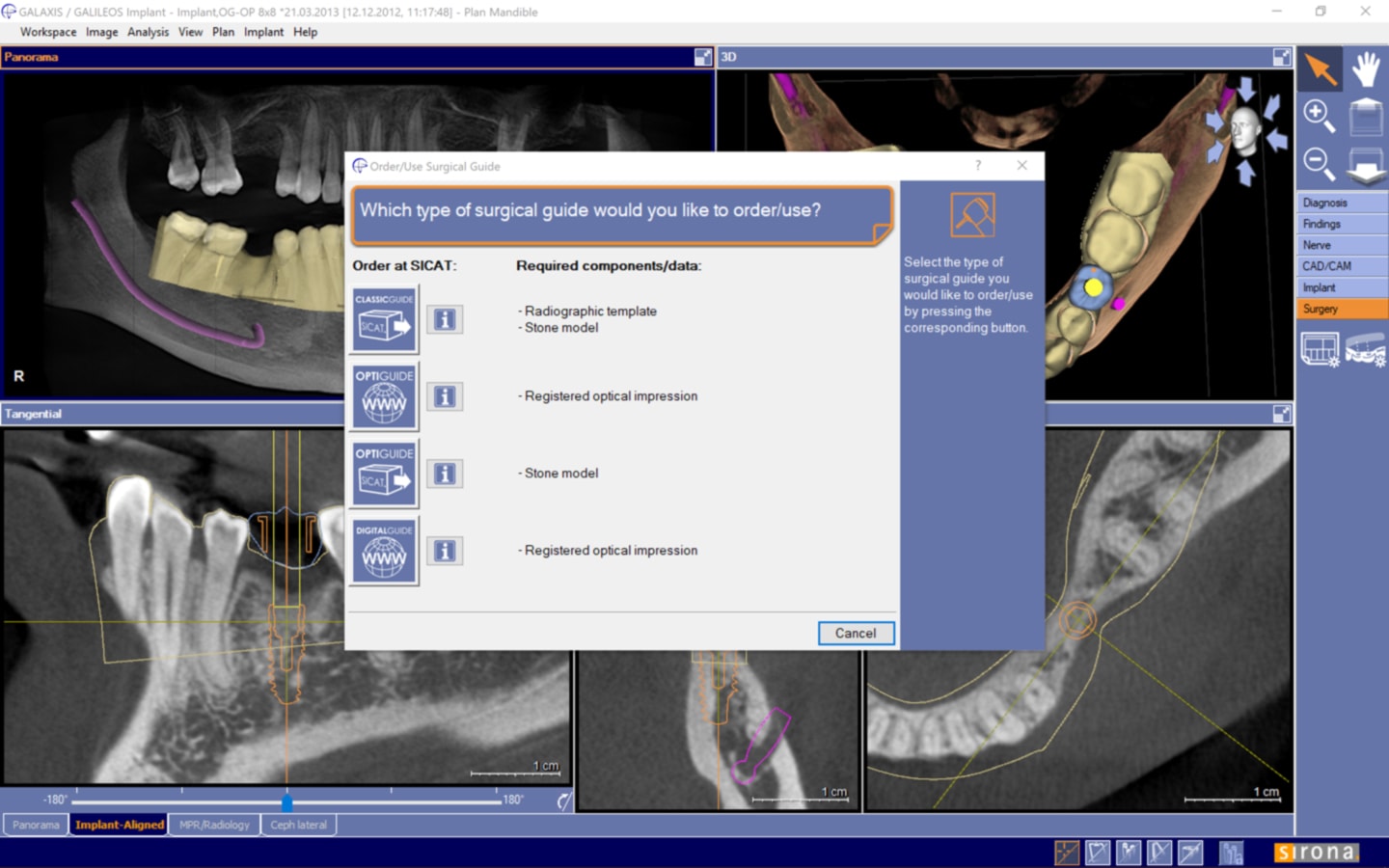Select the hand pan tool
Viewport: 1389px width, 868px height.
point(1366,68)
